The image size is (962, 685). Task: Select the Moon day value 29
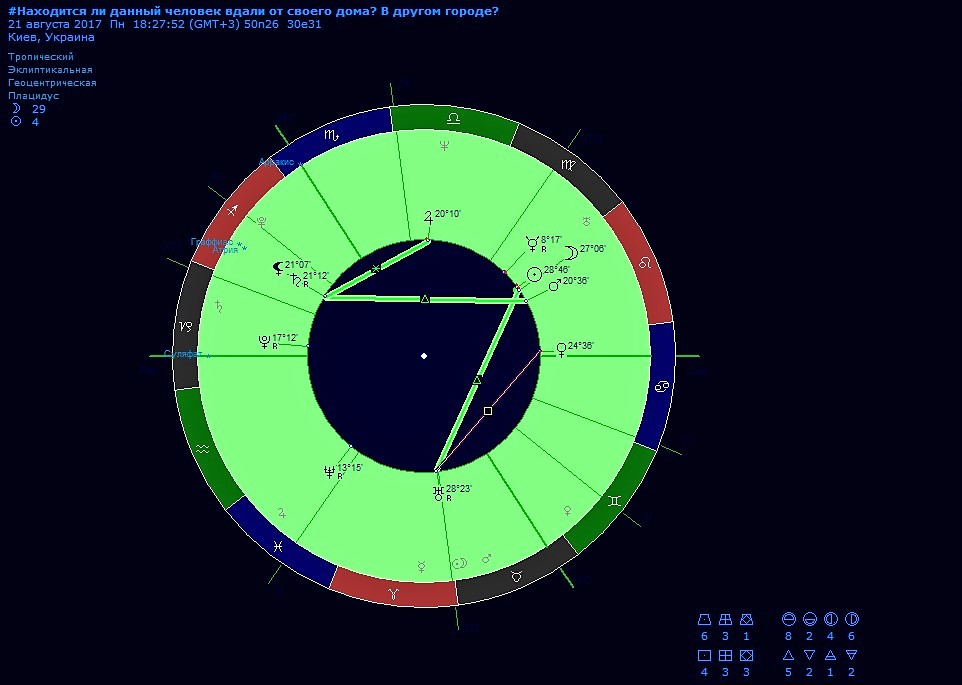(39, 109)
